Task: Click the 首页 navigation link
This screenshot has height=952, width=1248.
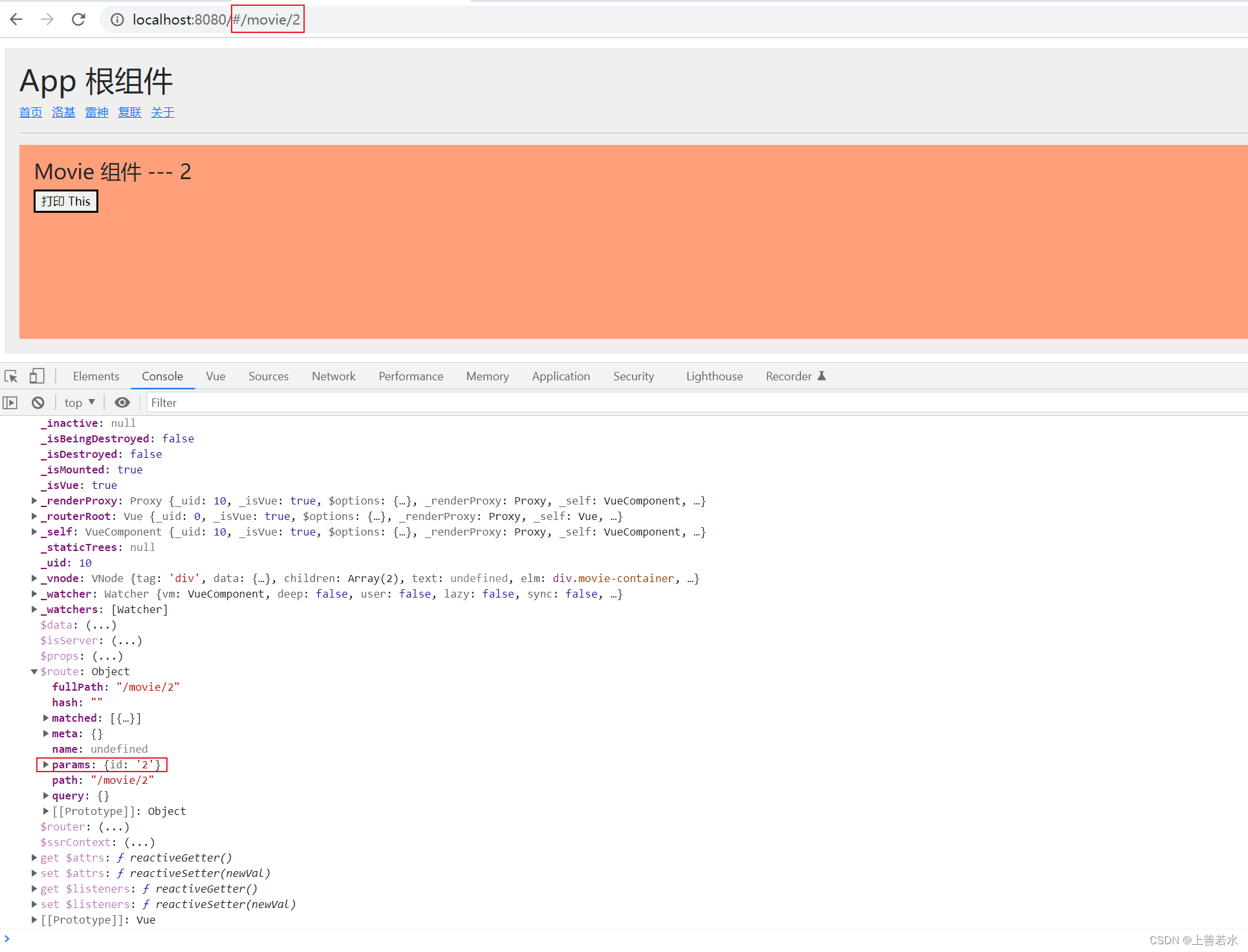Action: [31, 112]
